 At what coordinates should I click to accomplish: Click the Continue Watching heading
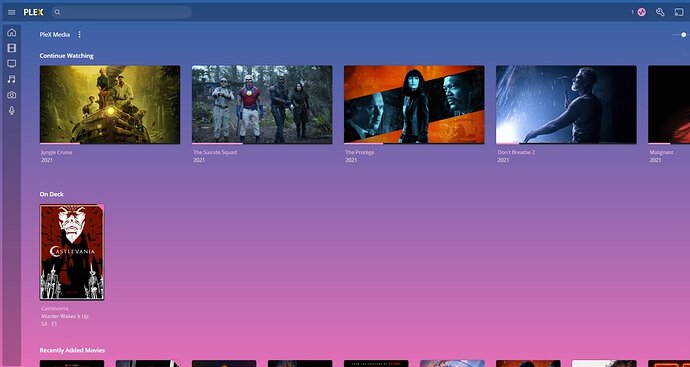(x=66, y=56)
